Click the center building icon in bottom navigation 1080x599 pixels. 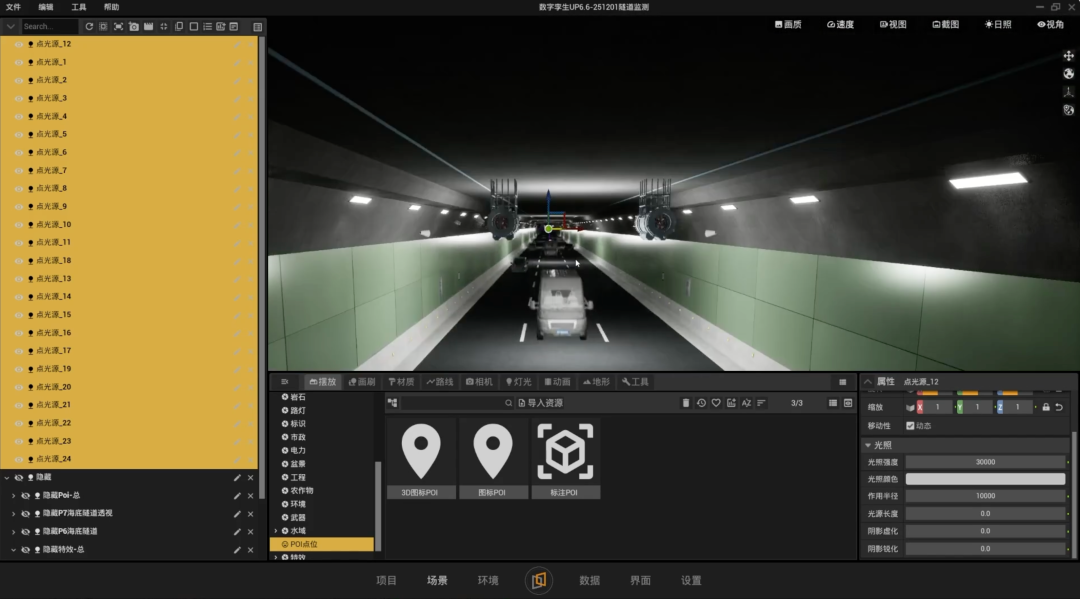point(539,580)
